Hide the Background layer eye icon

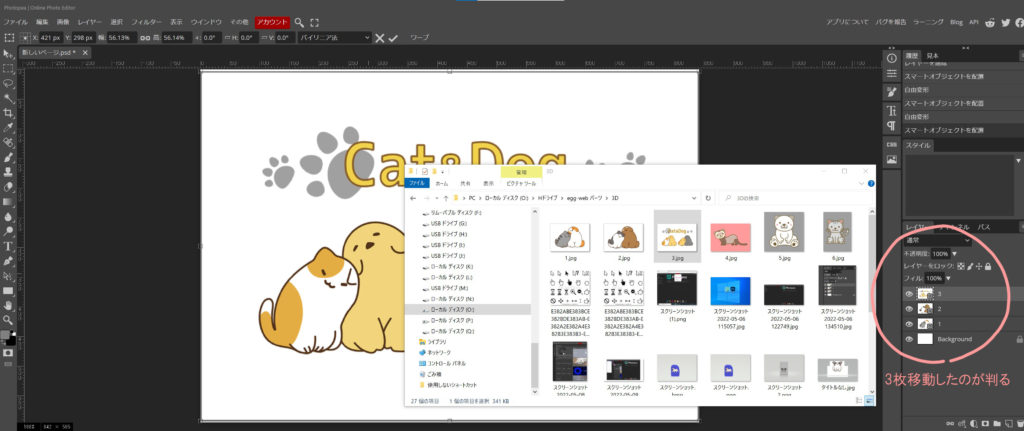point(909,339)
